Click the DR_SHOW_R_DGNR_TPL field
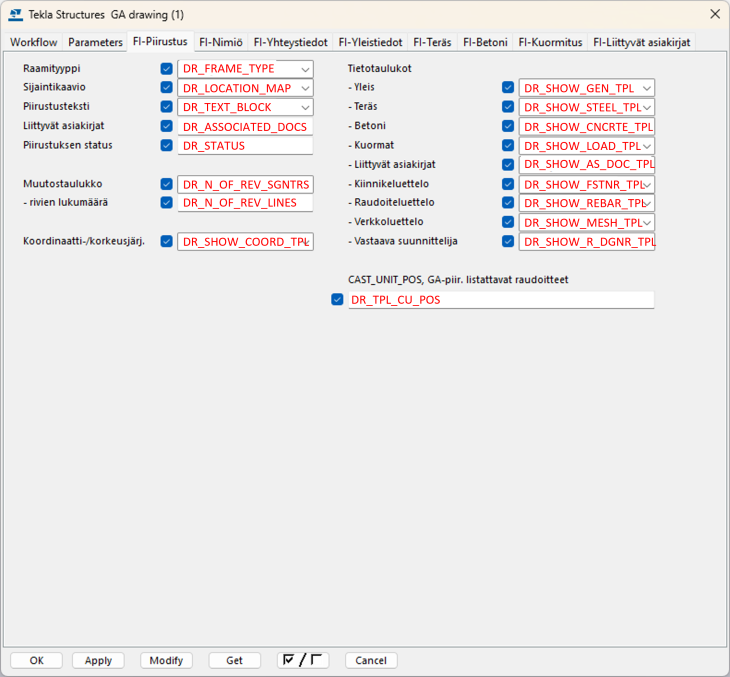730x677 pixels. click(x=587, y=242)
